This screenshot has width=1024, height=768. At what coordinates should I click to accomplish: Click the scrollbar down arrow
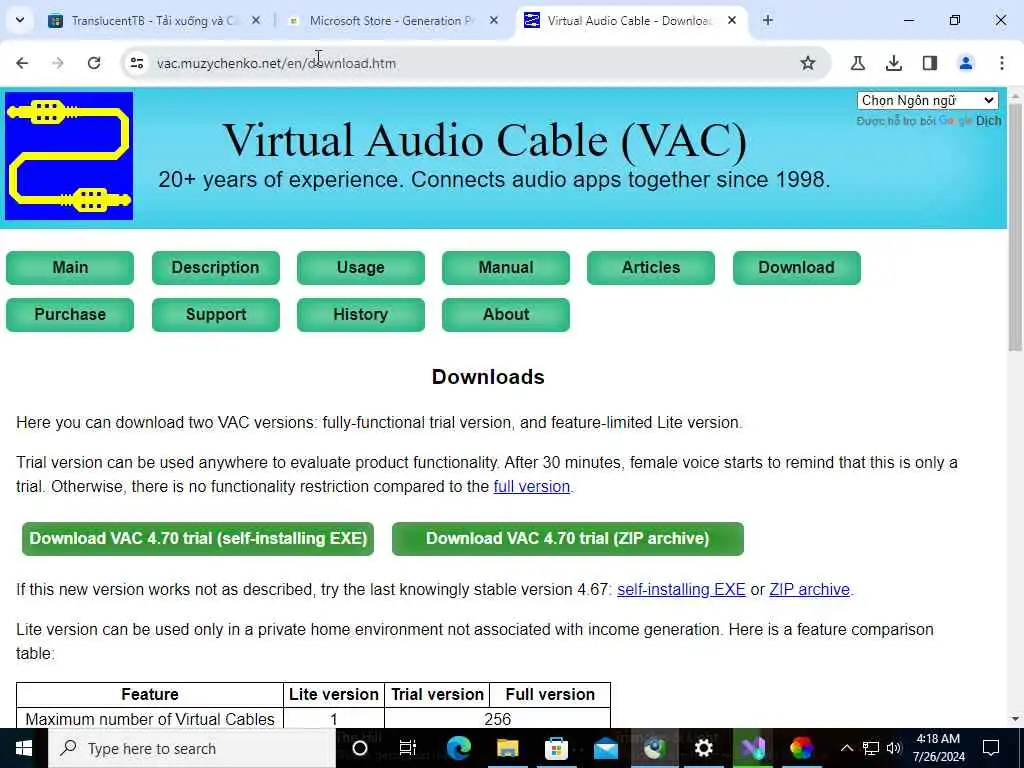[1016, 719]
